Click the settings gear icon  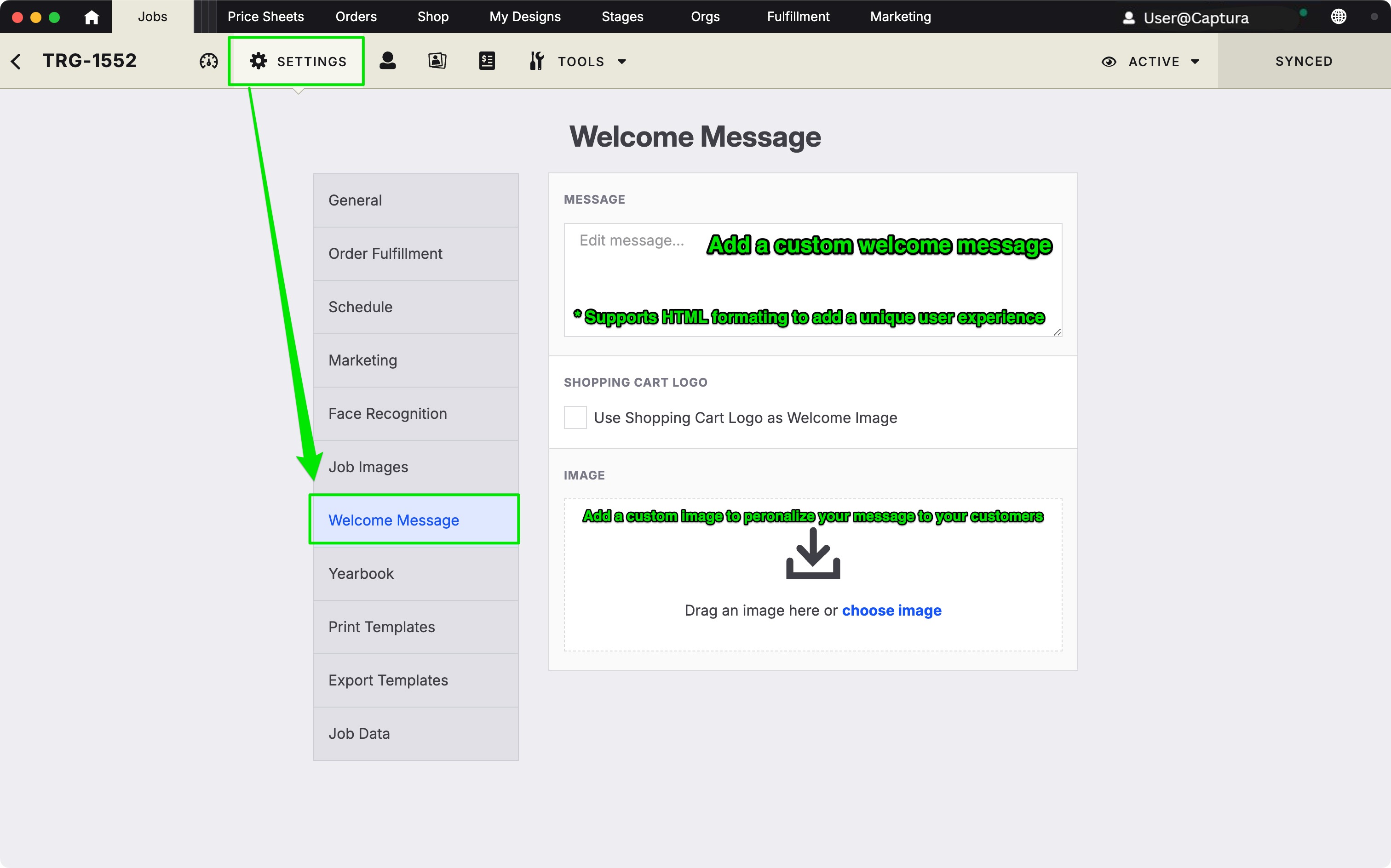259,61
